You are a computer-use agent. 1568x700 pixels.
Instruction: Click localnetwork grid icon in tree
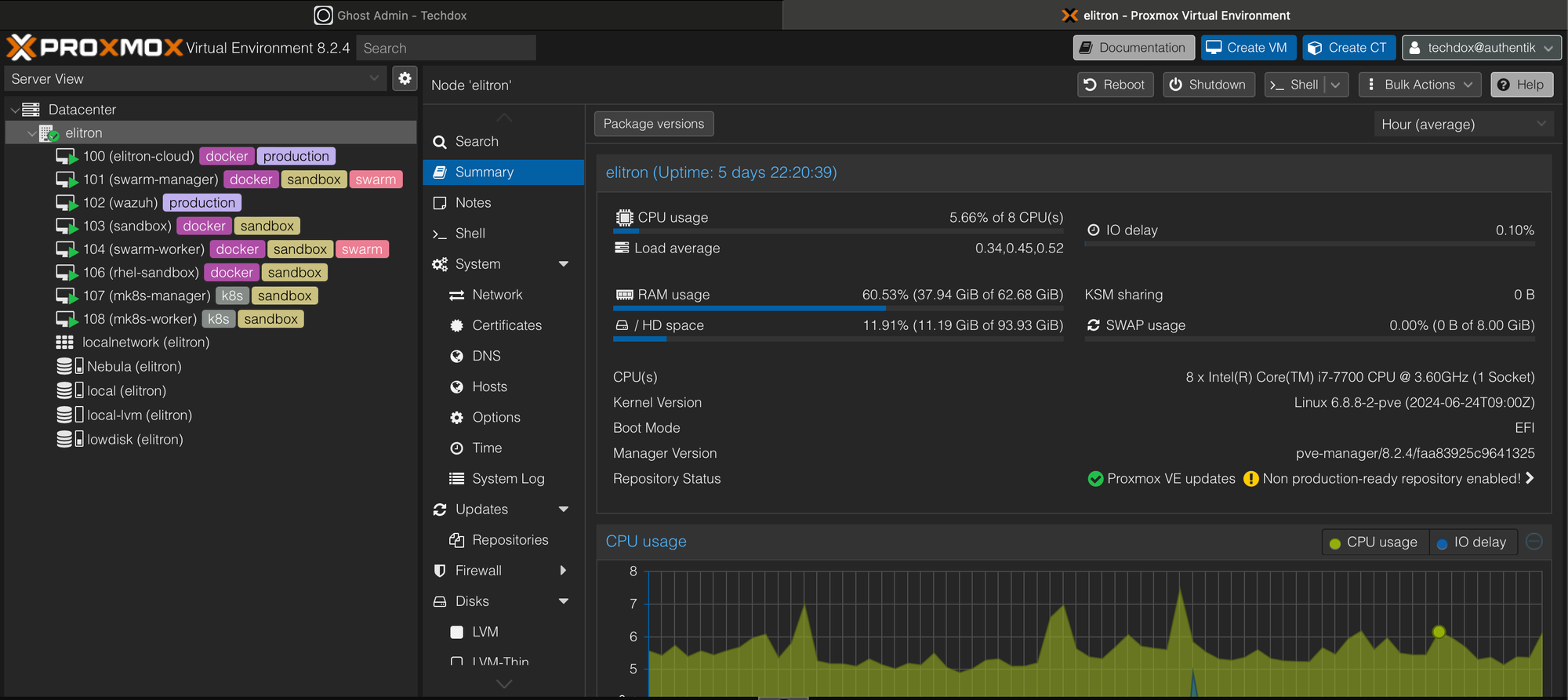click(x=64, y=343)
